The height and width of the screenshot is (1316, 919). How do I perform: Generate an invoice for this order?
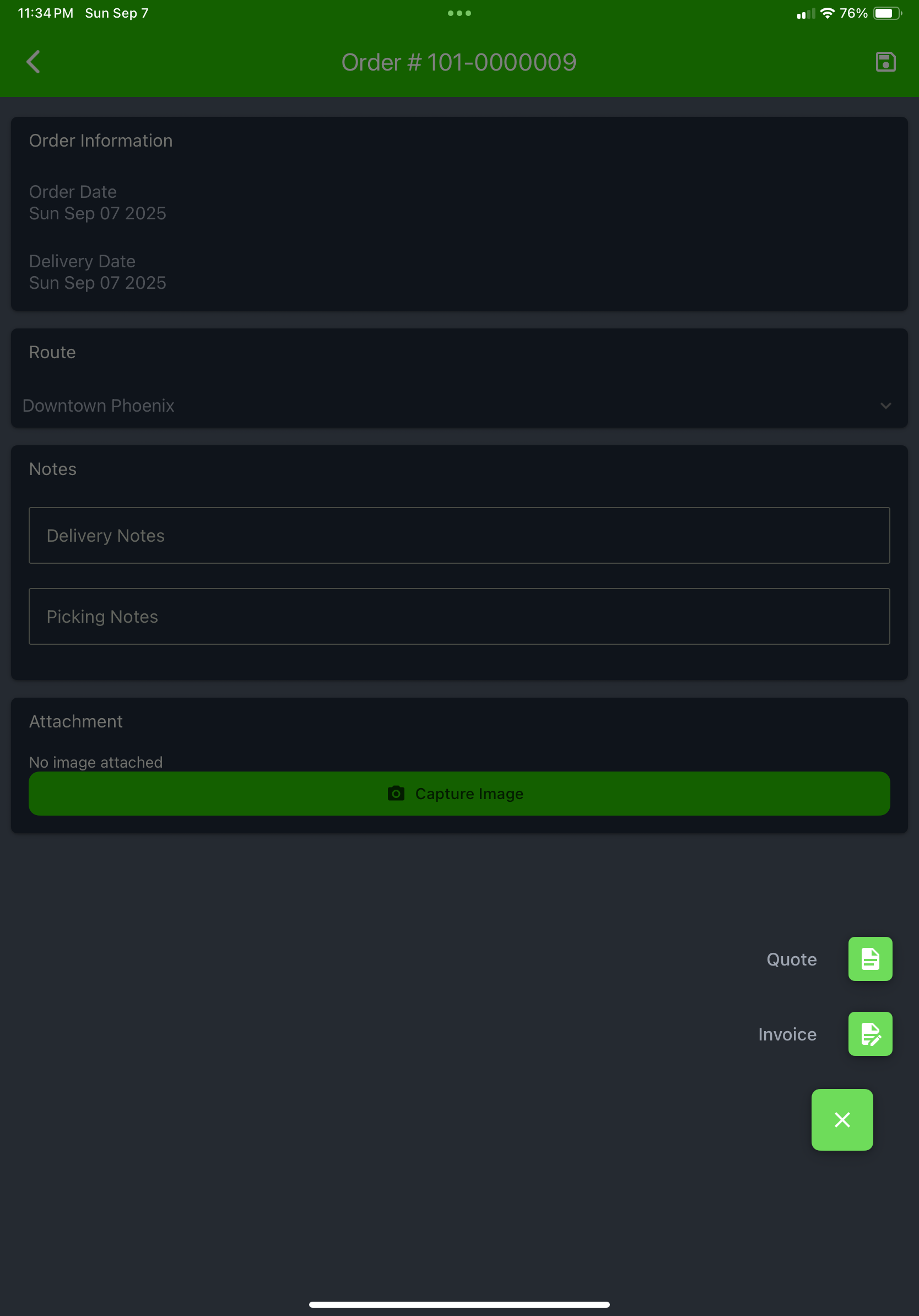coord(870,1034)
